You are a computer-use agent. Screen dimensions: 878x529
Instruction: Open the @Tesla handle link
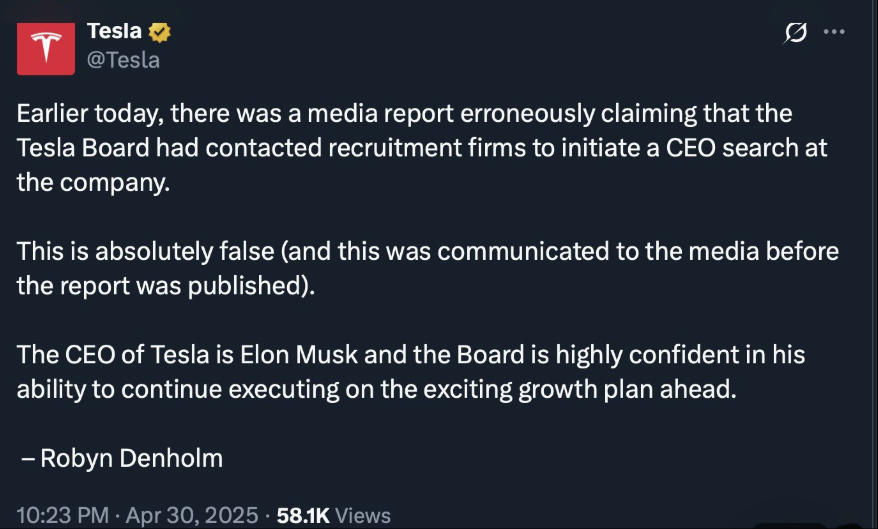point(124,60)
